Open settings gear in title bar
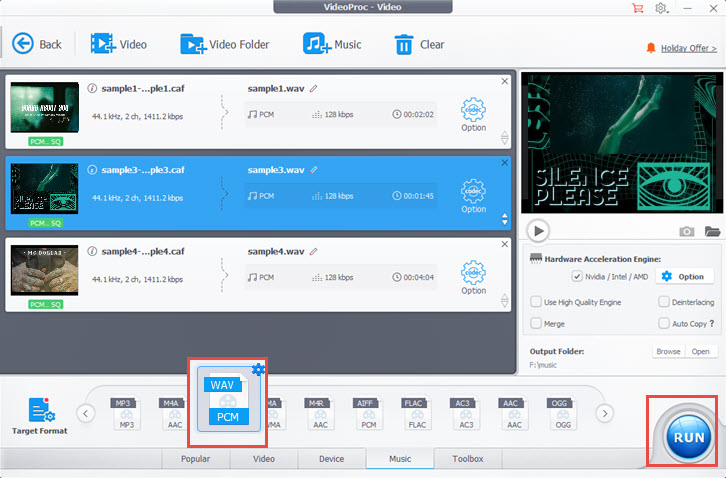The image size is (726, 478). [661, 8]
